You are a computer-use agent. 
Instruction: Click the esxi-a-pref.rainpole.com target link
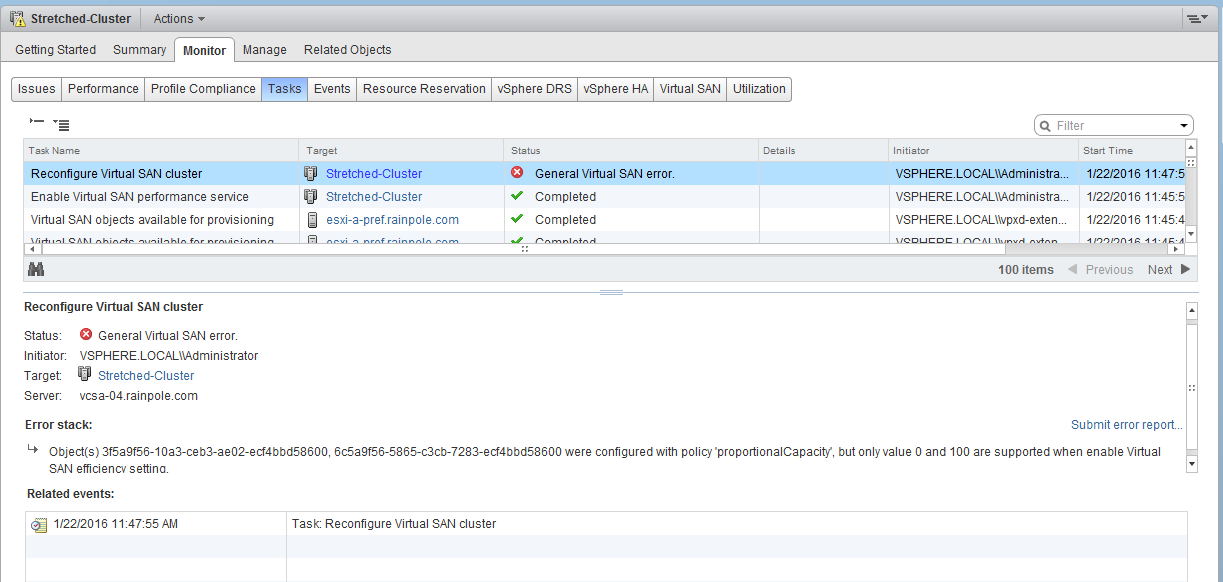tap(392, 219)
